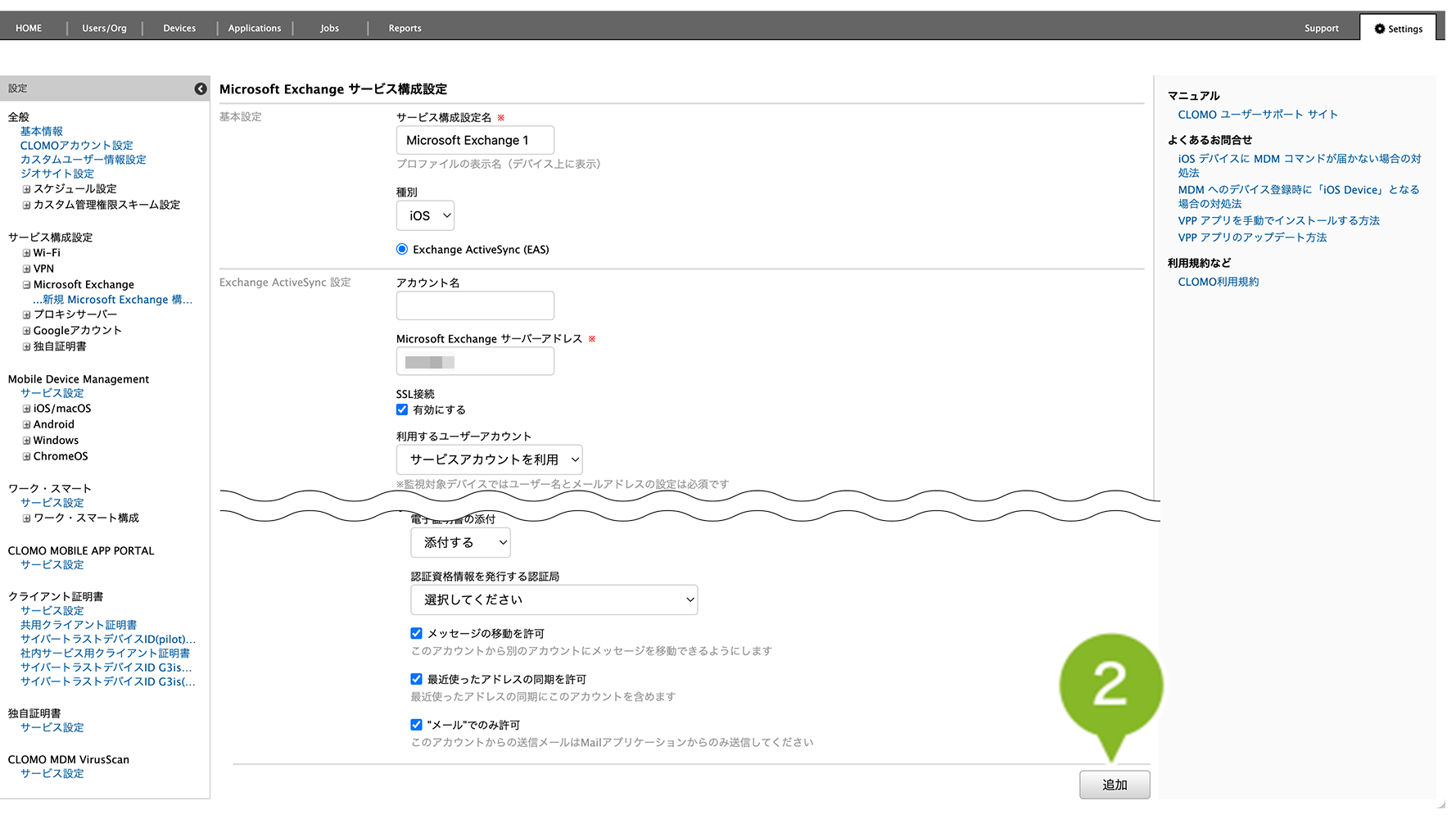Toggle 最近使ったアドレスの同期を許可 checkbox
Viewport: 1456px width, 819px height.
pyautogui.click(x=416, y=679)
